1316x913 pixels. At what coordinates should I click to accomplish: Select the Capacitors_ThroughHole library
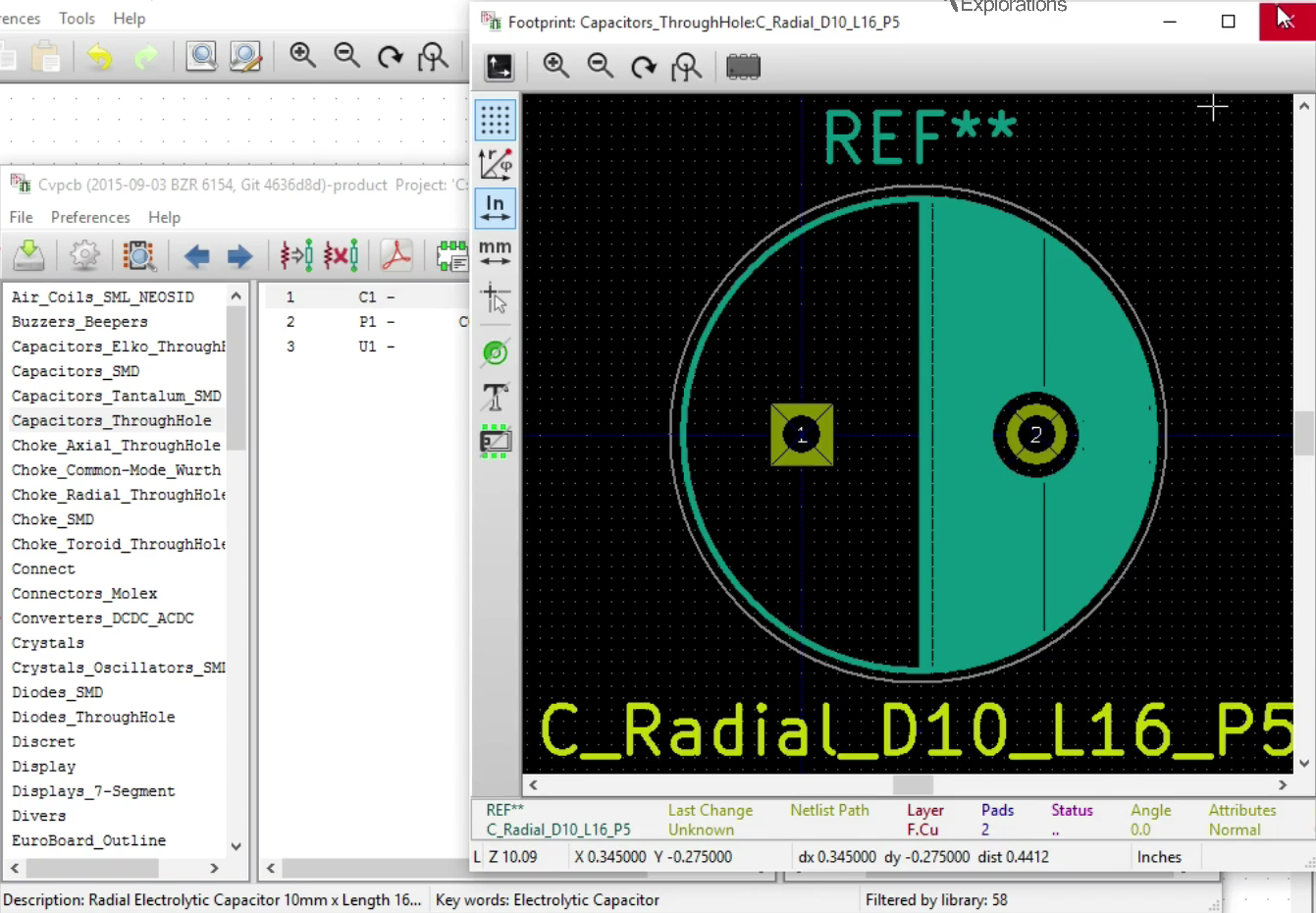111,420
